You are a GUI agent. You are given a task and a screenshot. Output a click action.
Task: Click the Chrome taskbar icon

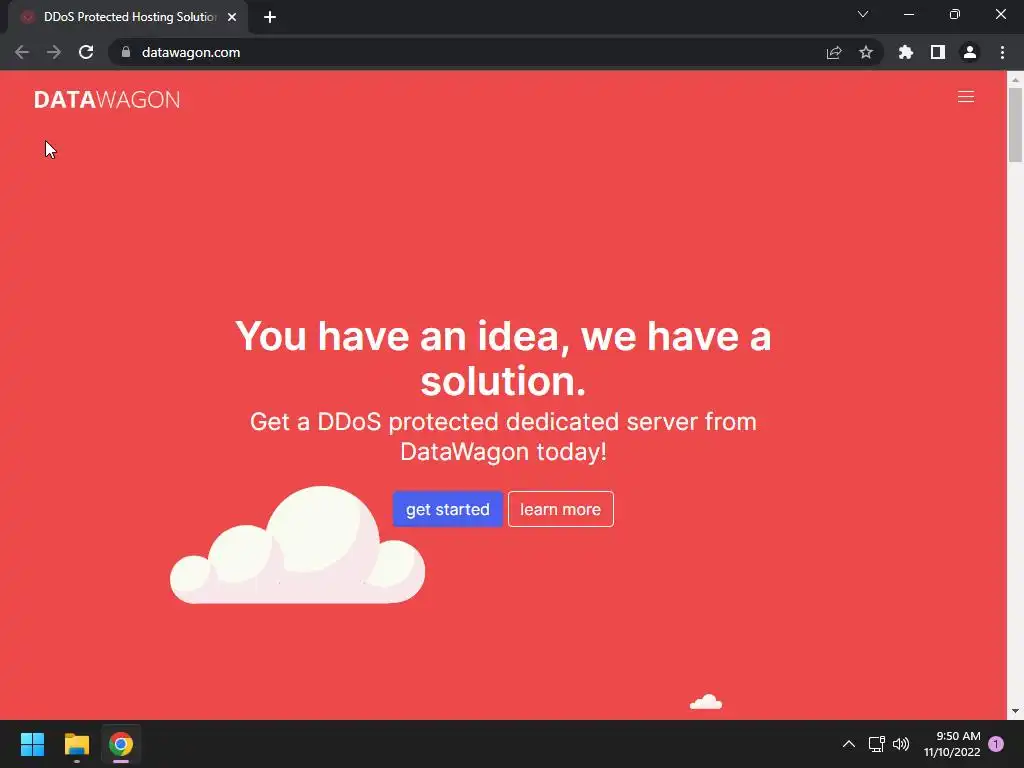(x=121, y=744)
